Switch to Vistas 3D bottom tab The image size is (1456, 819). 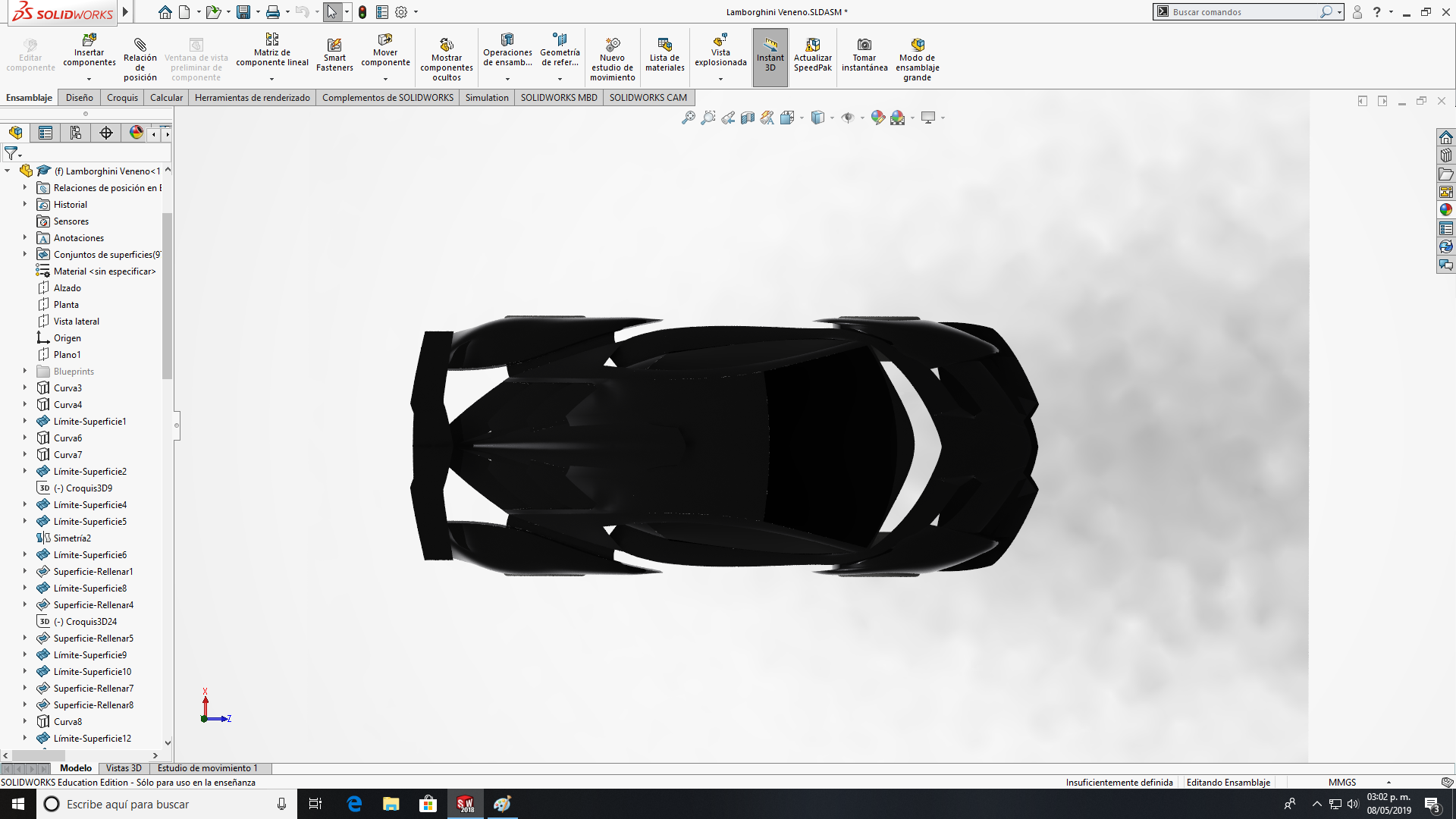coord(124,768)
